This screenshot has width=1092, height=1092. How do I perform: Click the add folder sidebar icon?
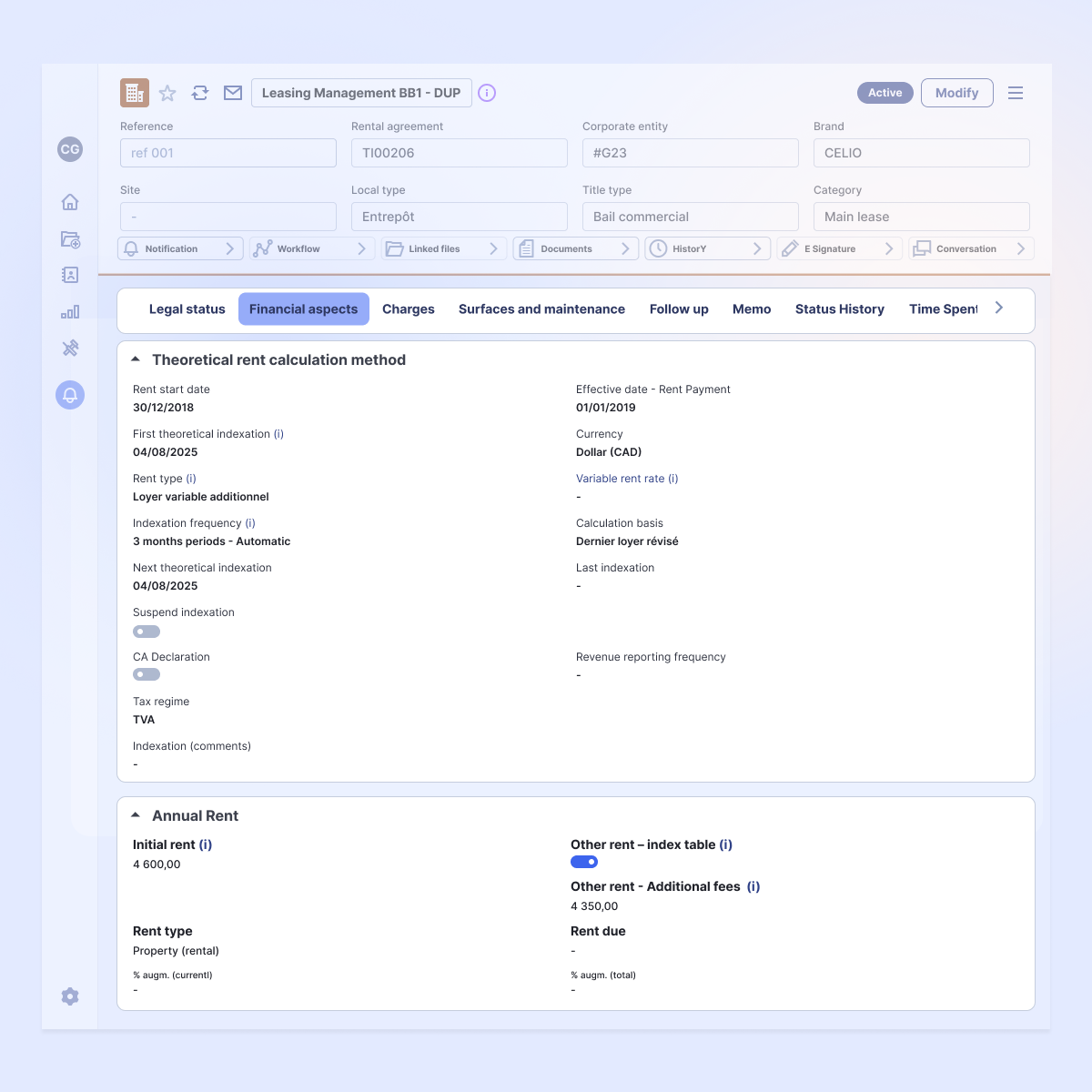(70, 239)
